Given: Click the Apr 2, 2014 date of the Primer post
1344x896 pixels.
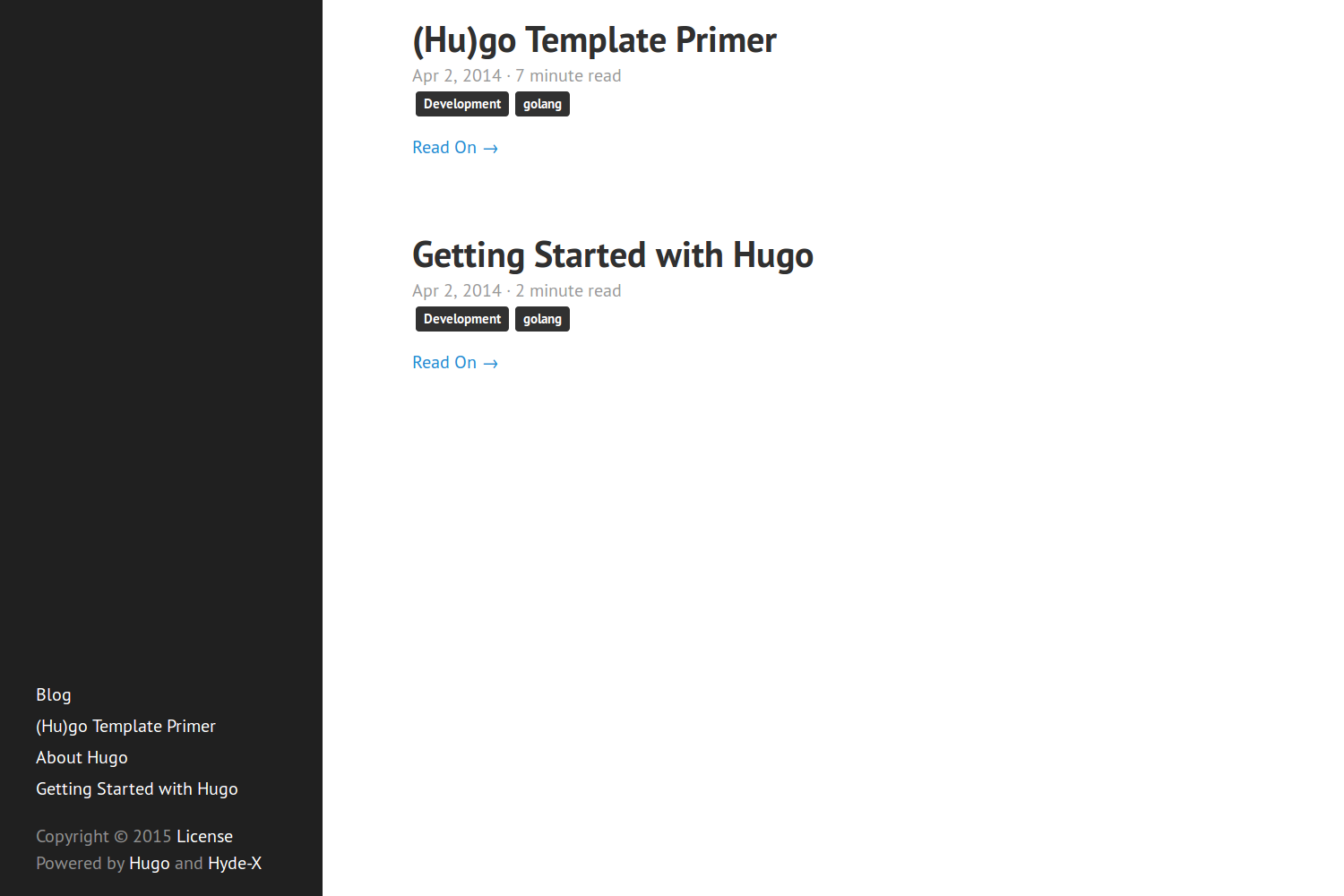Looking at the screenshot, I should pyautogui.click(x=457, y=76).
